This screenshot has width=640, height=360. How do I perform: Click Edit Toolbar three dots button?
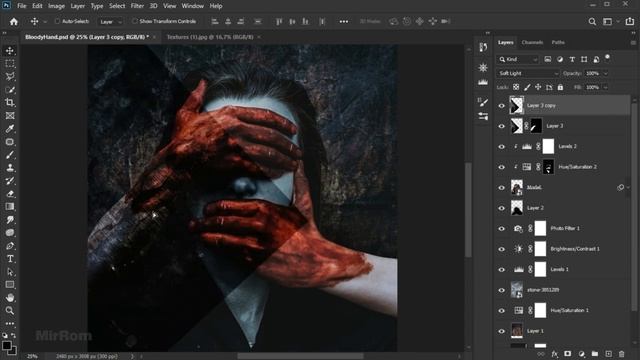10,324
